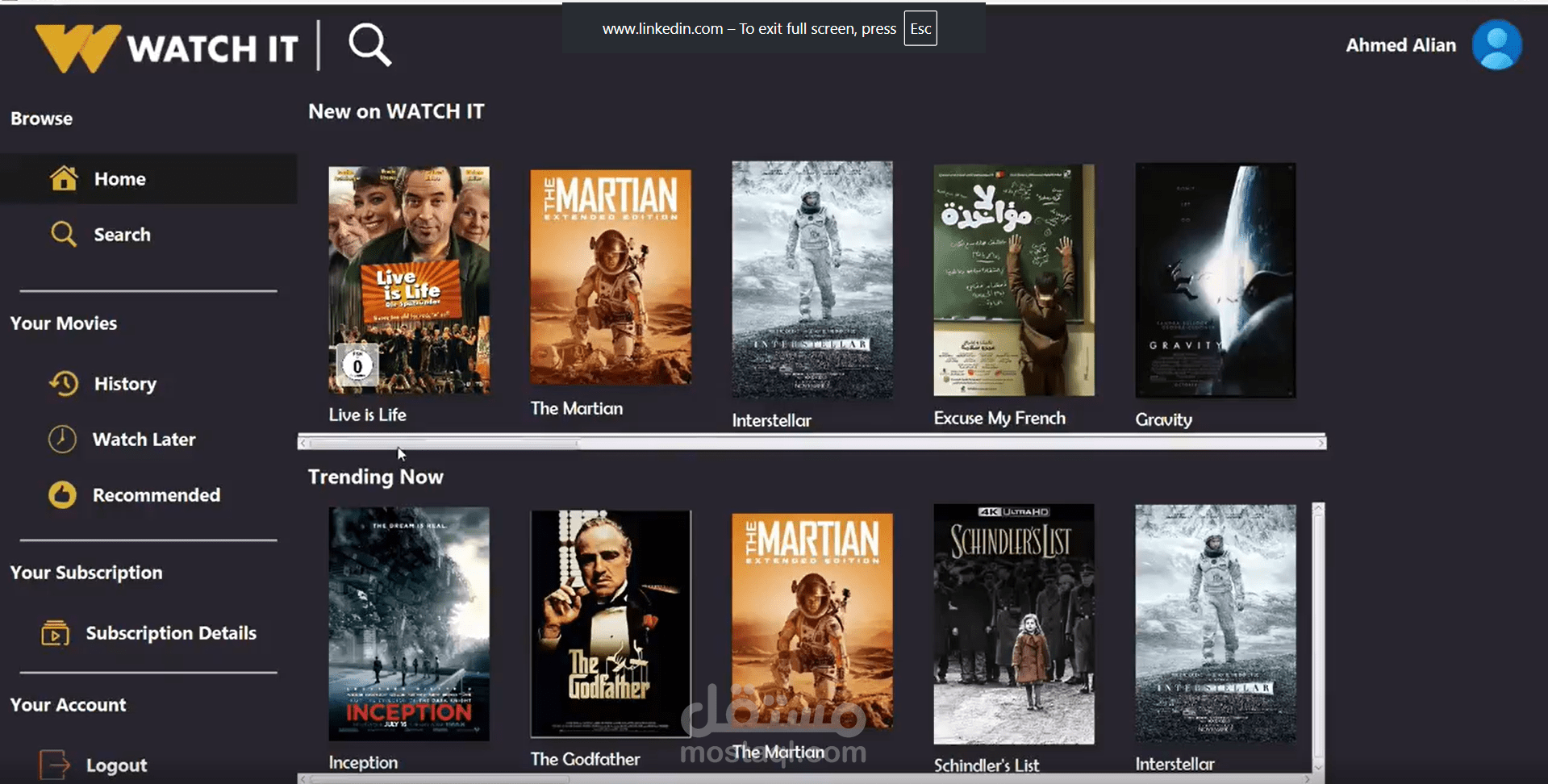Image resolution: width=1548 pixels, height=784 pixels.
Task: Open the user profile avatar
Action: 1496,45
